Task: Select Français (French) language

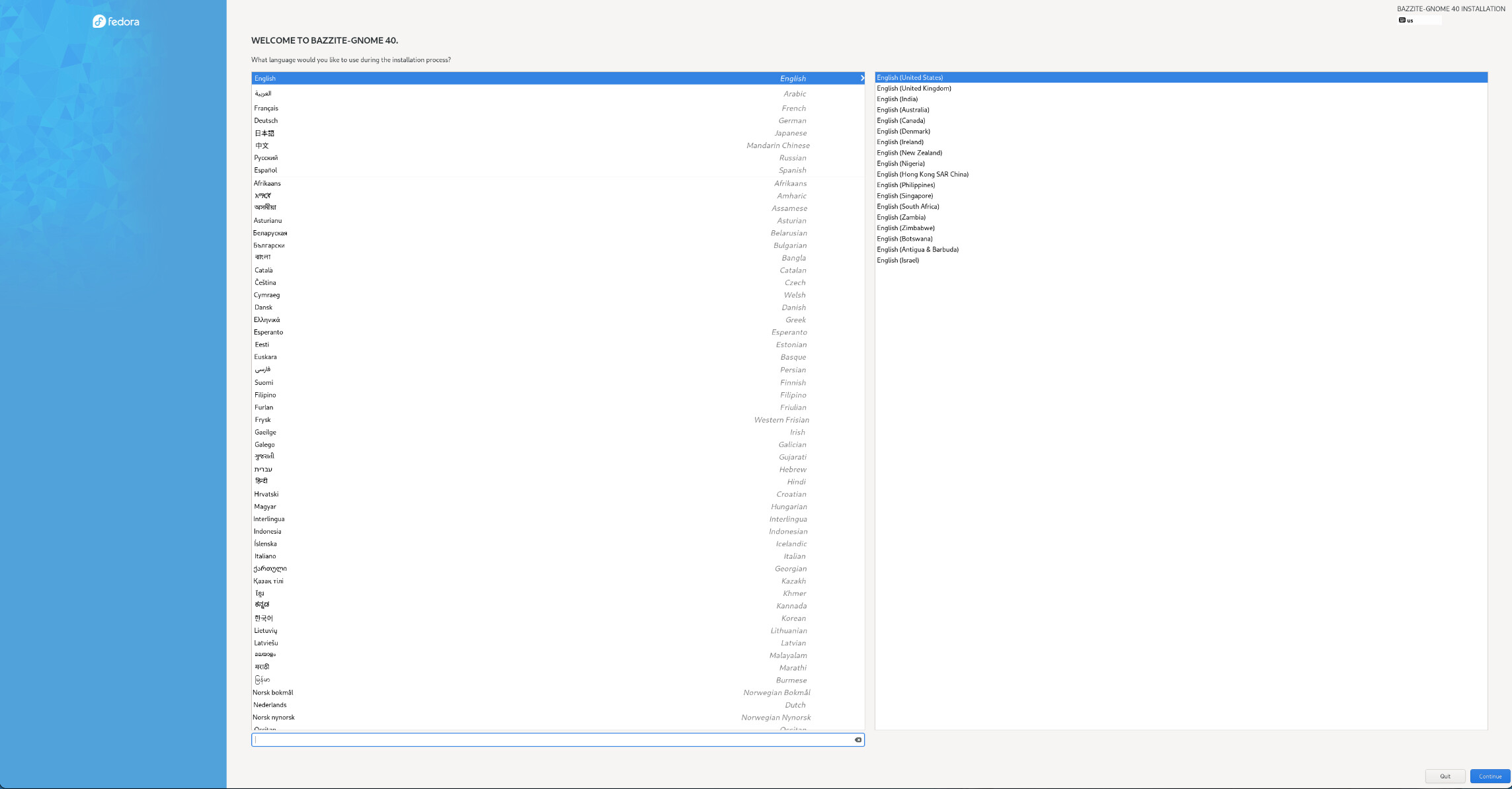Action: [x=557, y=108]
